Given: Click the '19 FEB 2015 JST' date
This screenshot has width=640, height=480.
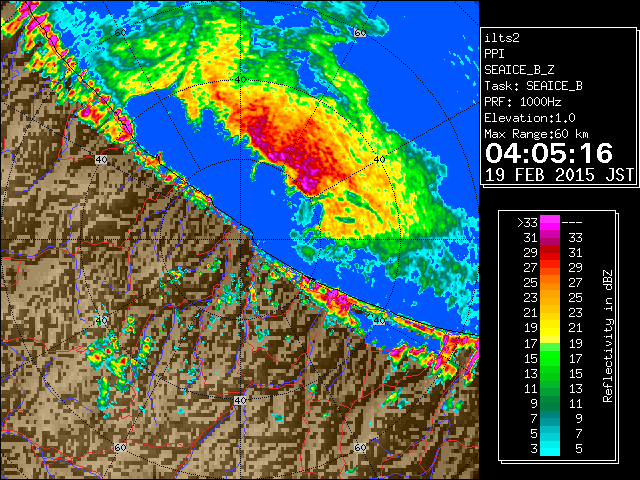Looking at the screenshot, I should click(x=560, y=175).
